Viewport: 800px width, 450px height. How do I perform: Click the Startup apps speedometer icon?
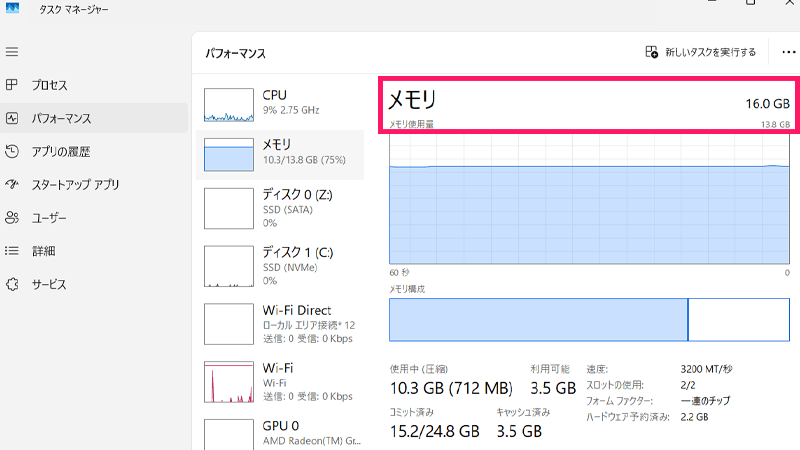[12, 184]
